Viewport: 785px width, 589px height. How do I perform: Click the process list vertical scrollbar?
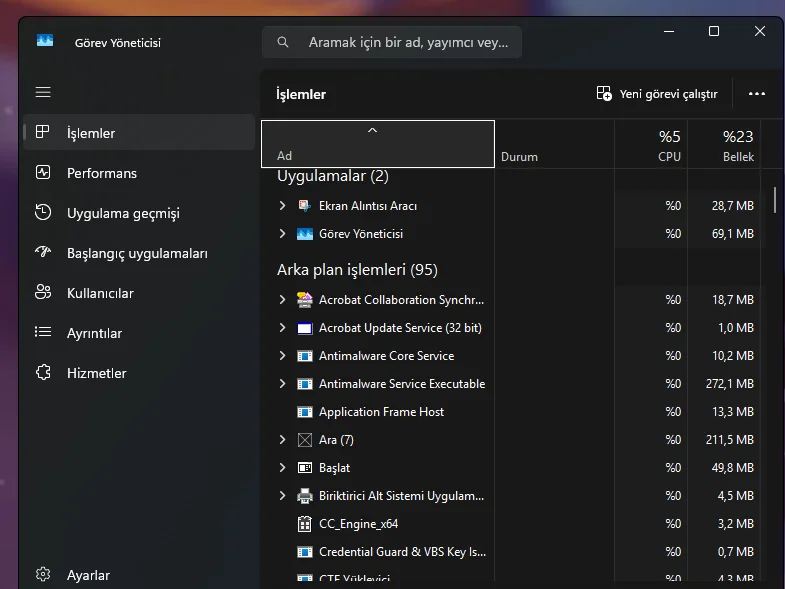coord(774,200)
